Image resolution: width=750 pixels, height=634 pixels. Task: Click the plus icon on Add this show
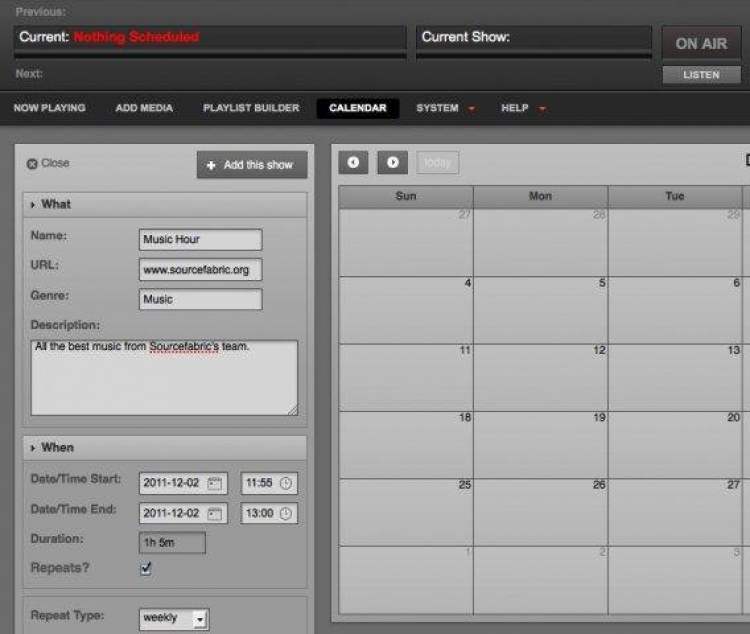211,165
